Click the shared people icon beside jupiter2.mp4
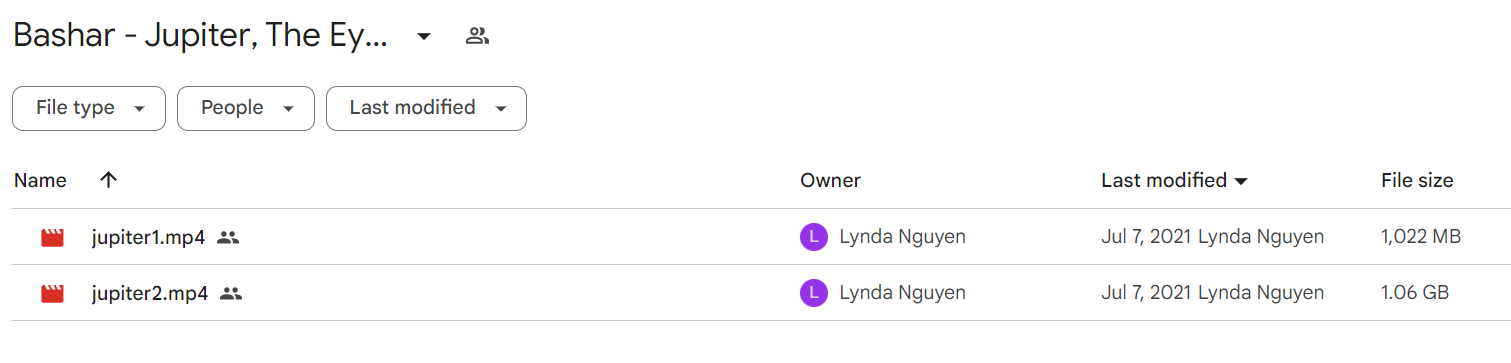Image resolution: width=1511 pixels, height=363 pixels. pos(232,294)
